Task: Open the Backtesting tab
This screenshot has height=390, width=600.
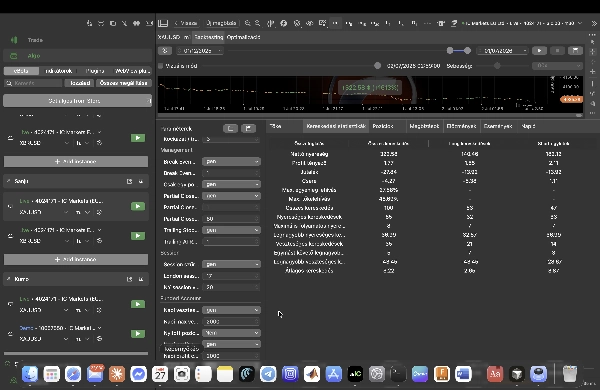Action: click(x=209, y=37)
